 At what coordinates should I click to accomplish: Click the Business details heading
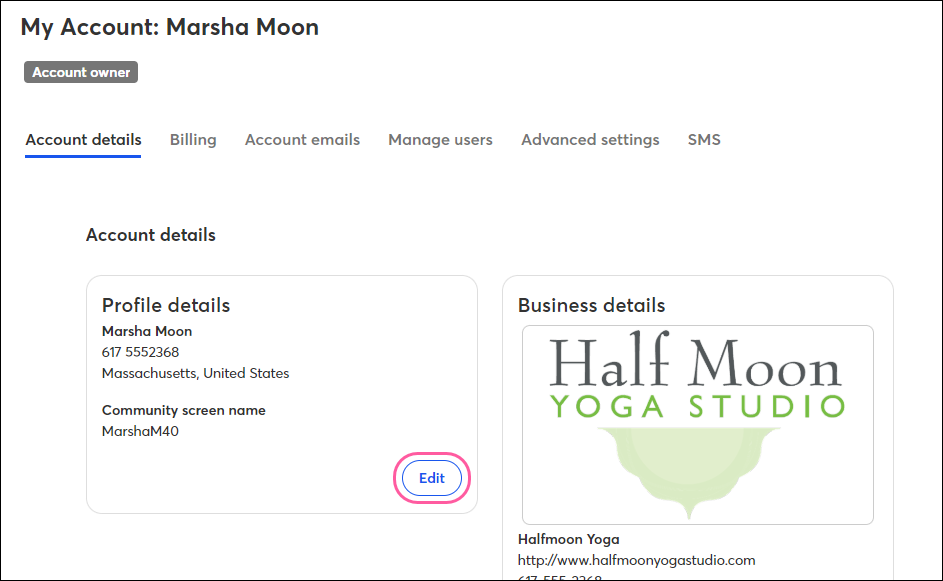[591, 305]
